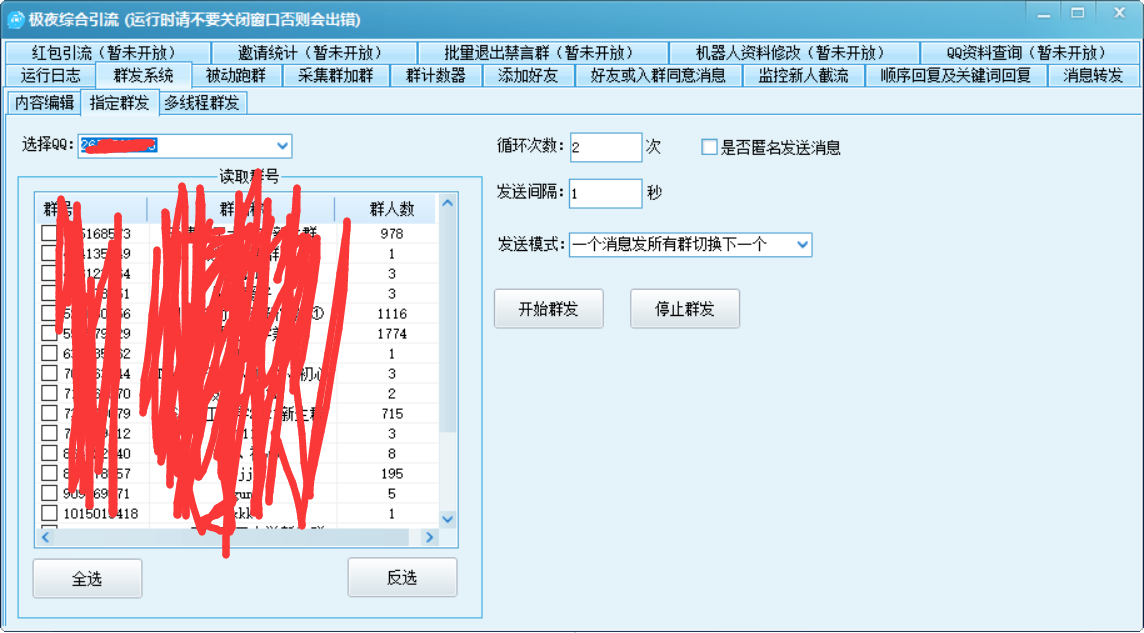Viewport: 1144px width, 633px height.
Task: Click the 循环次数 input field
Action: pyautogui.click(x=606, y=147)
